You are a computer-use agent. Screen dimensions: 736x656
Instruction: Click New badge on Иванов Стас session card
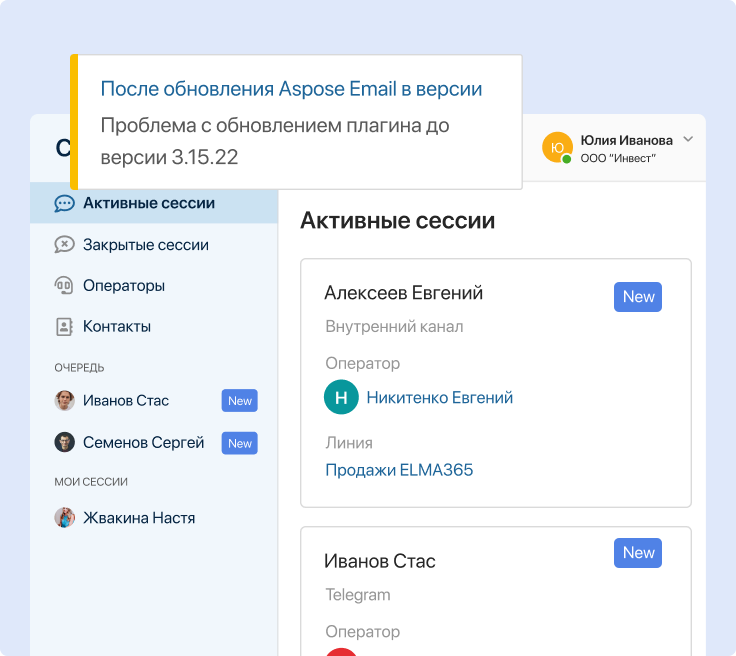coord(638,553)
